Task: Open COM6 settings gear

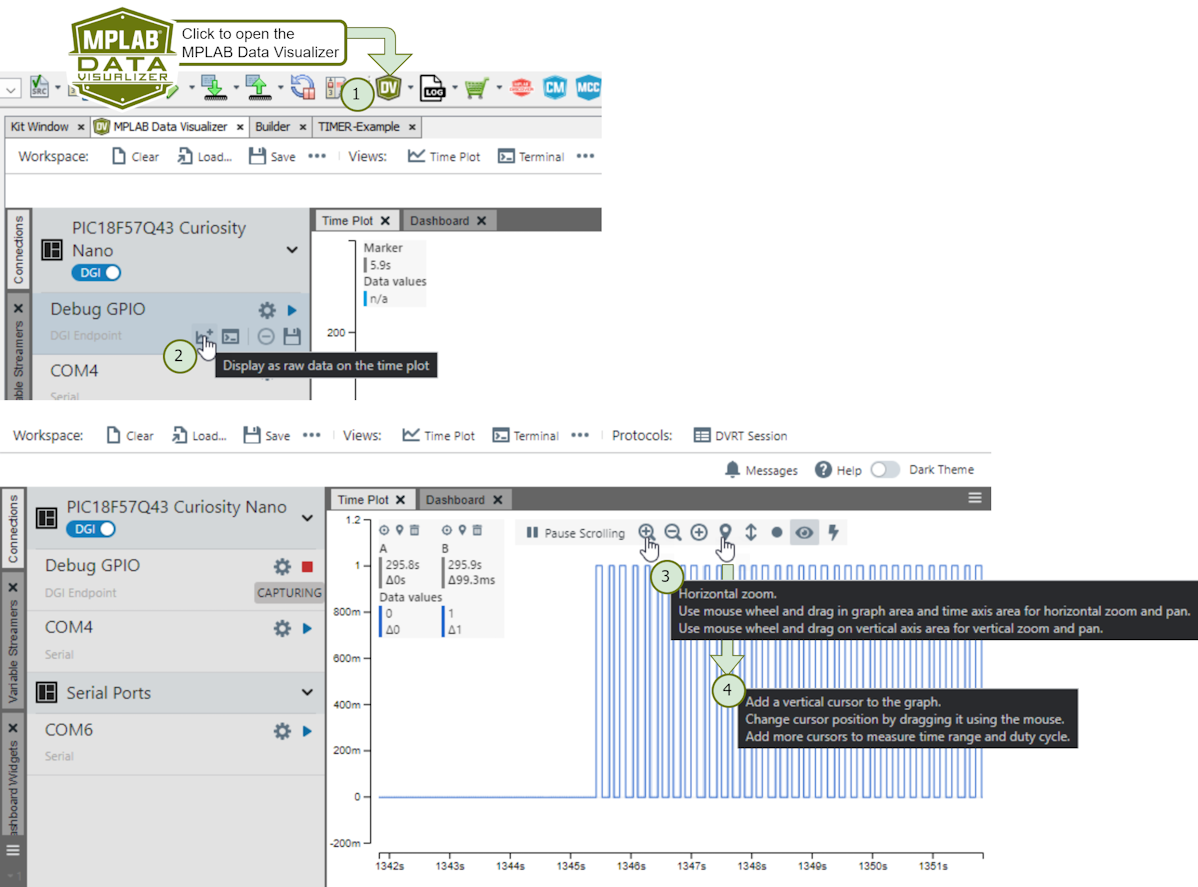Action: [282, 731]
